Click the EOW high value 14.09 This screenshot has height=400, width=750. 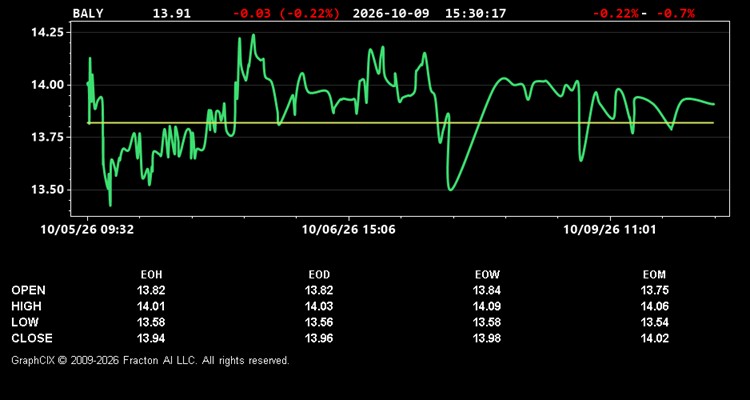487,306
